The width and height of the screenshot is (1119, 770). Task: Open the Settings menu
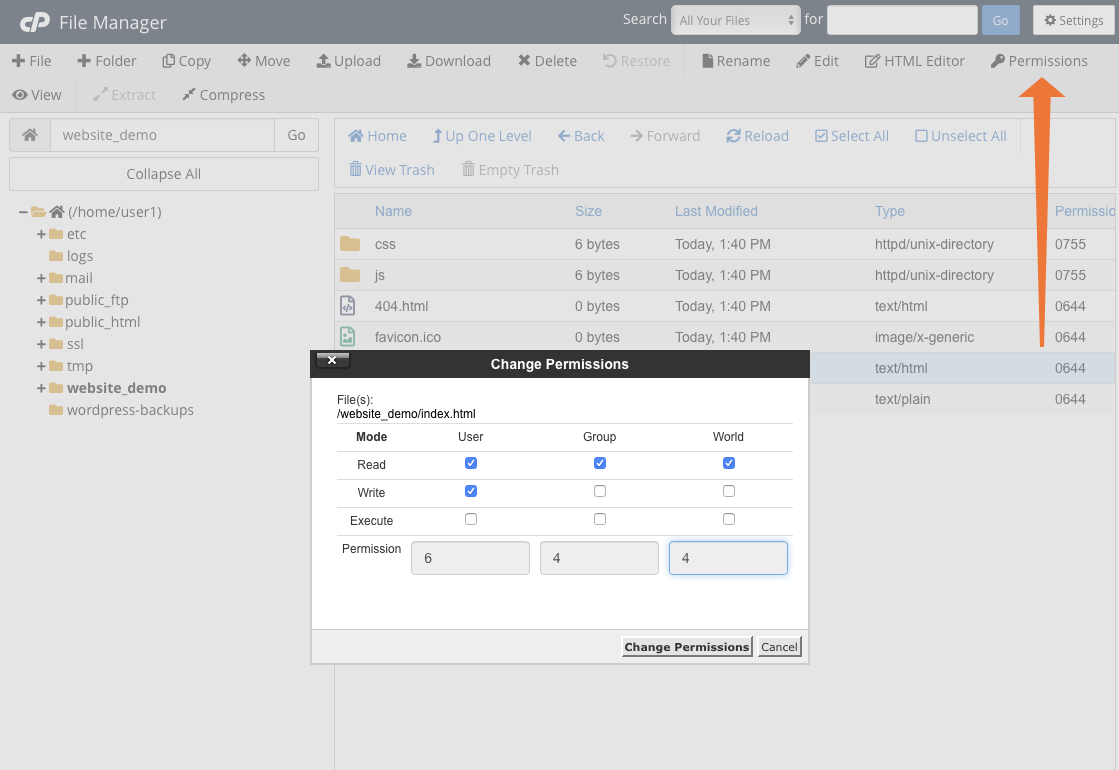point(1073,20)
